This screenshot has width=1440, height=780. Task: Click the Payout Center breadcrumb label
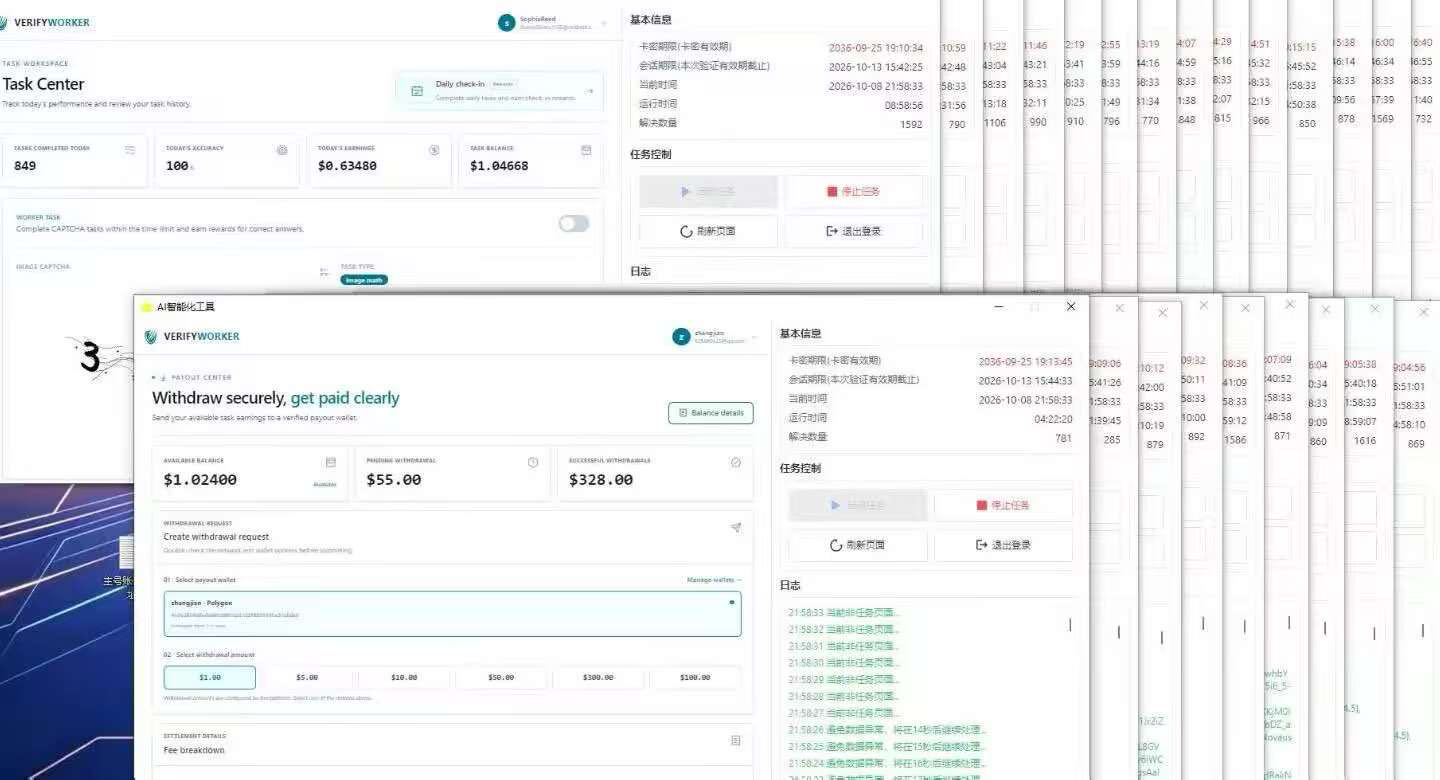coord(201,378)
